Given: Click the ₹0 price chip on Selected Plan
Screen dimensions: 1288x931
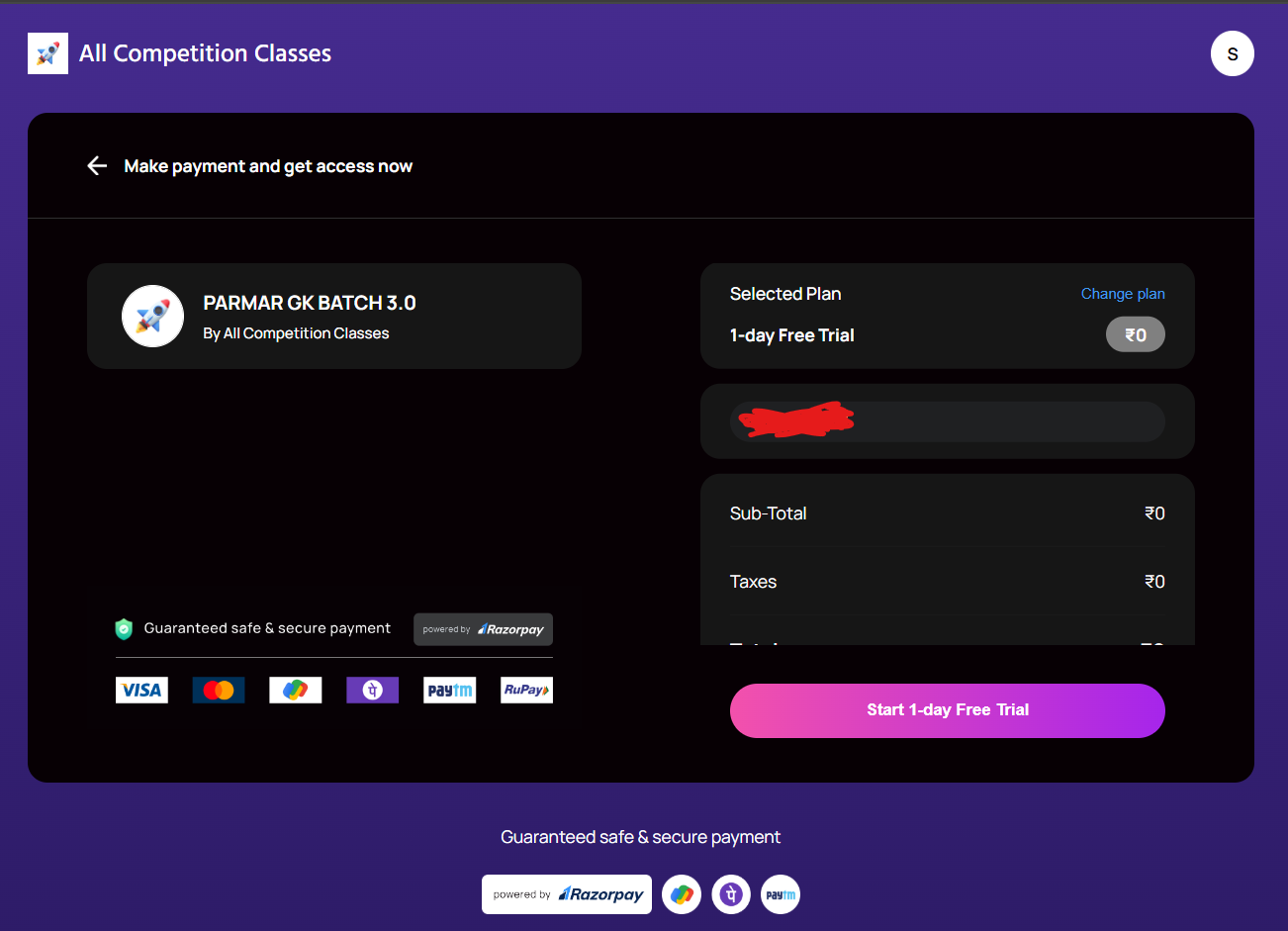Looking at the screenshot, I should (1135, 333).
